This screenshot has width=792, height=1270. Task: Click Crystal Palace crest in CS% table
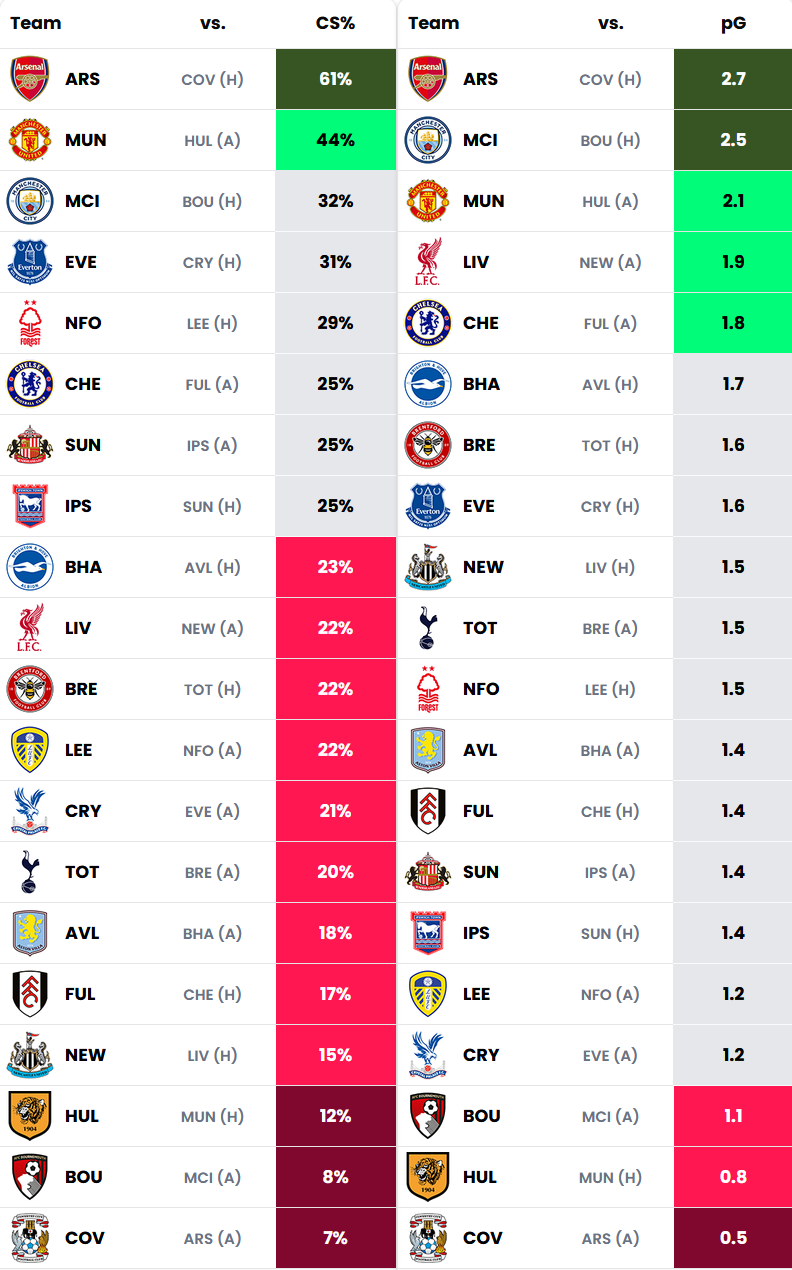tap(30, 811)
